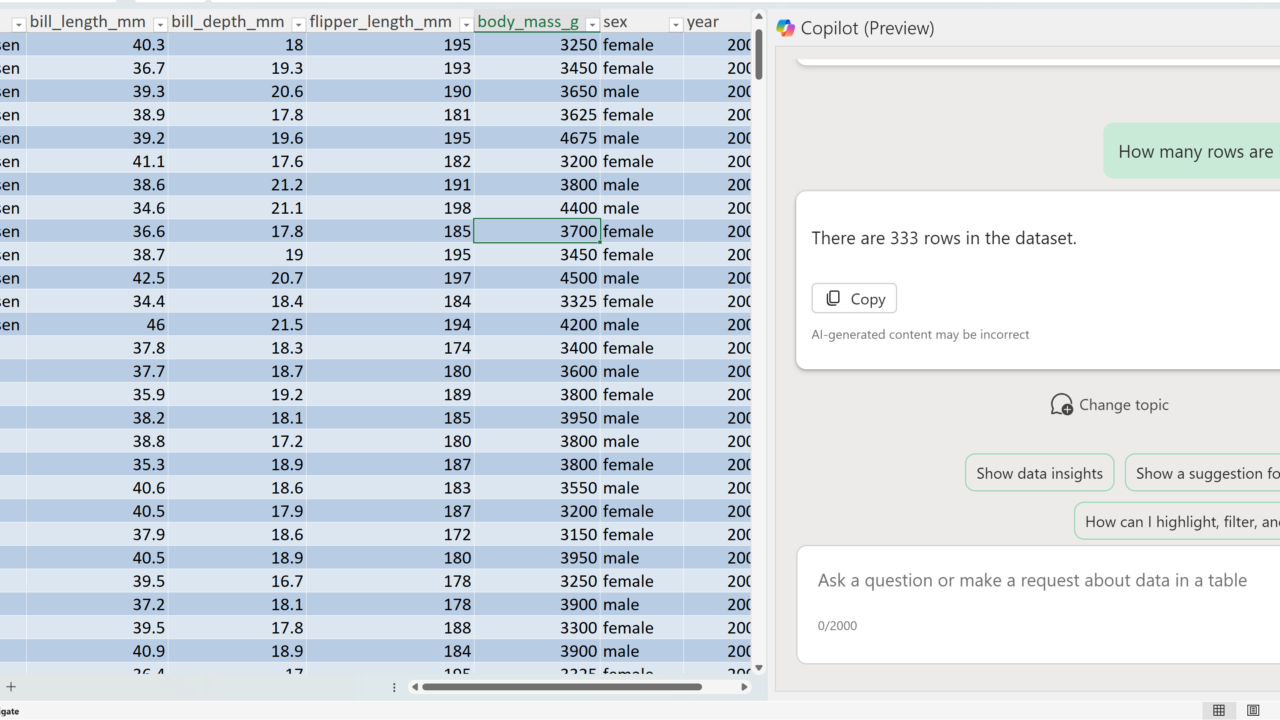Viewport: 1280px width, 720px height.
Task: Choose the Show data insights suggestion
Action: pyautogui.click(x=1040, y=473)
